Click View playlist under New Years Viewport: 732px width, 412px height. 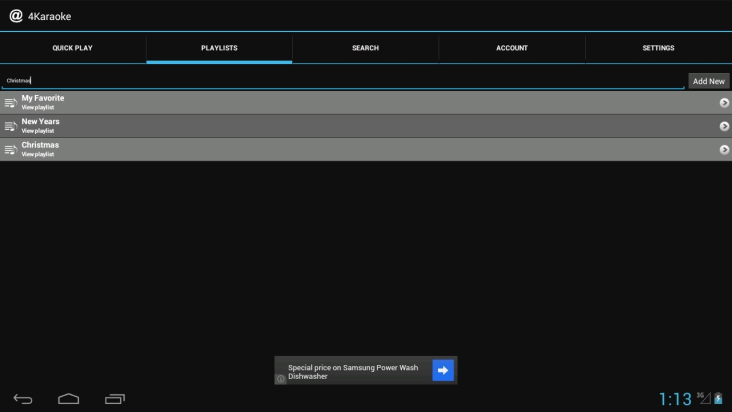[37, 131]
